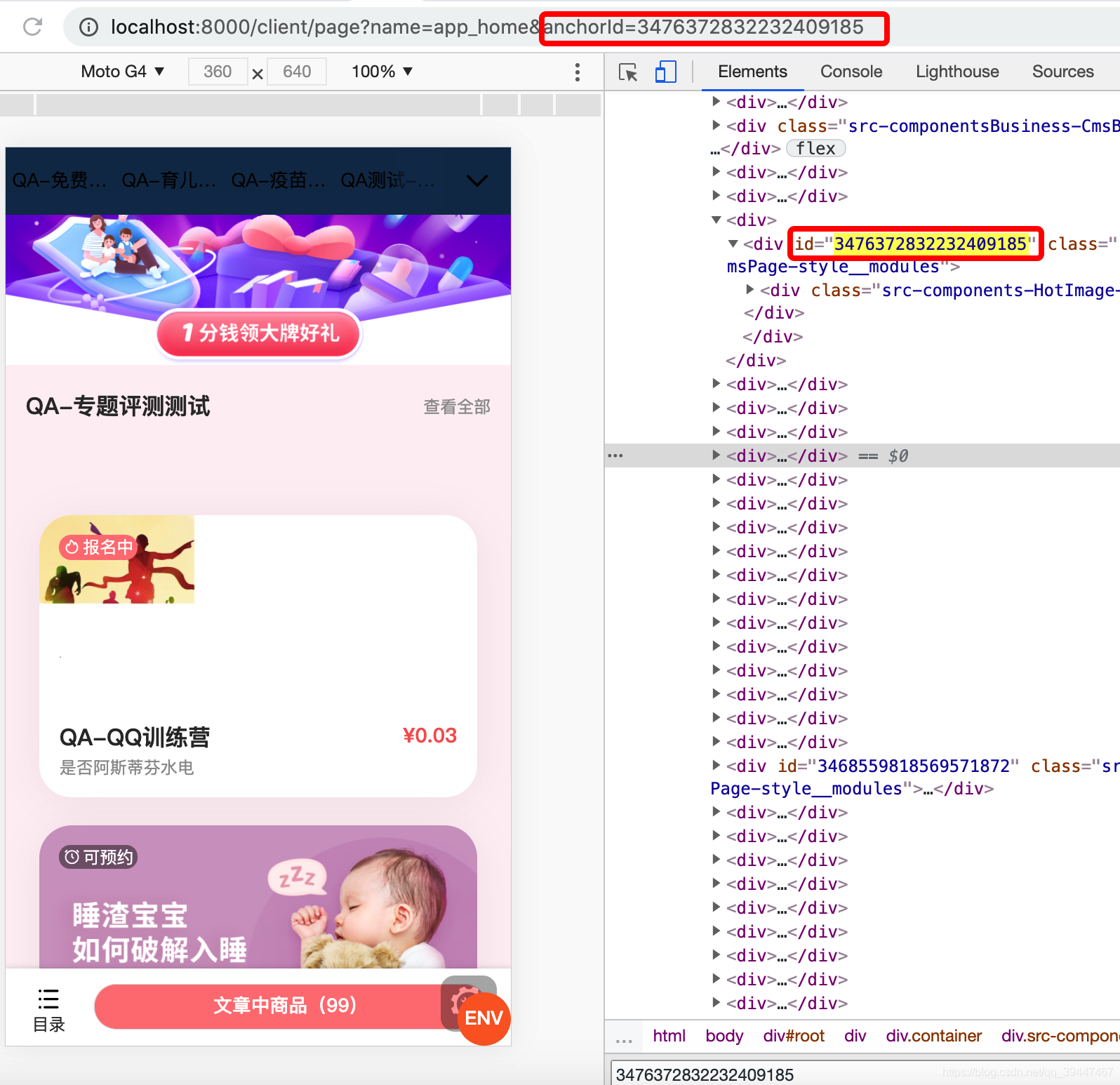The height and width of the screenshot is (1085, 1120).
Task: Select the QA测试 navigation tab
Action: 387,180
